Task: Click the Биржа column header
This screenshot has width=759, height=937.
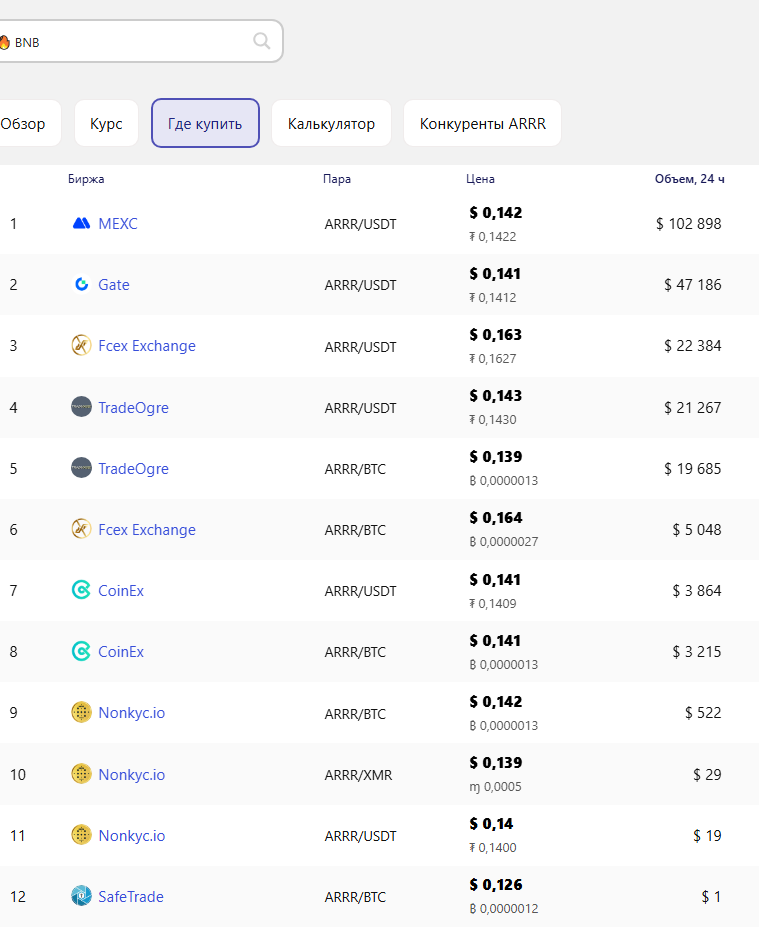Action: 86,179
